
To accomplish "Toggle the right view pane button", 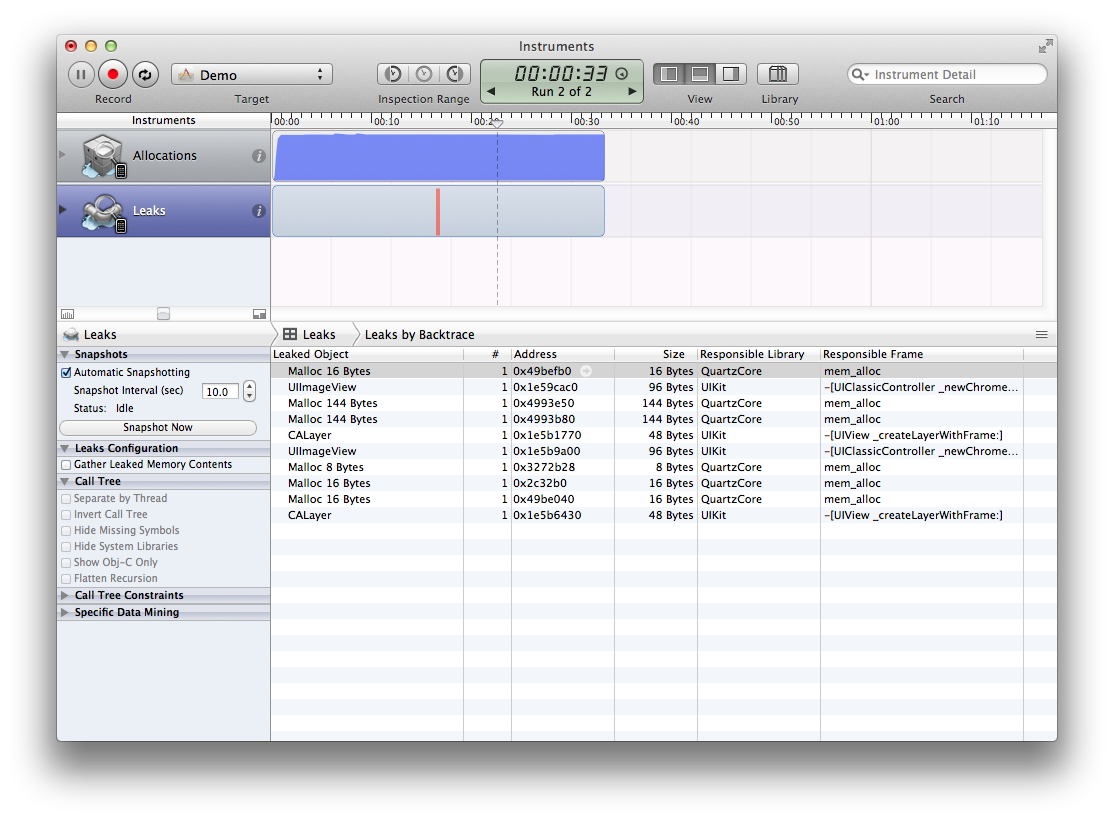I will [x=731, y=74].
